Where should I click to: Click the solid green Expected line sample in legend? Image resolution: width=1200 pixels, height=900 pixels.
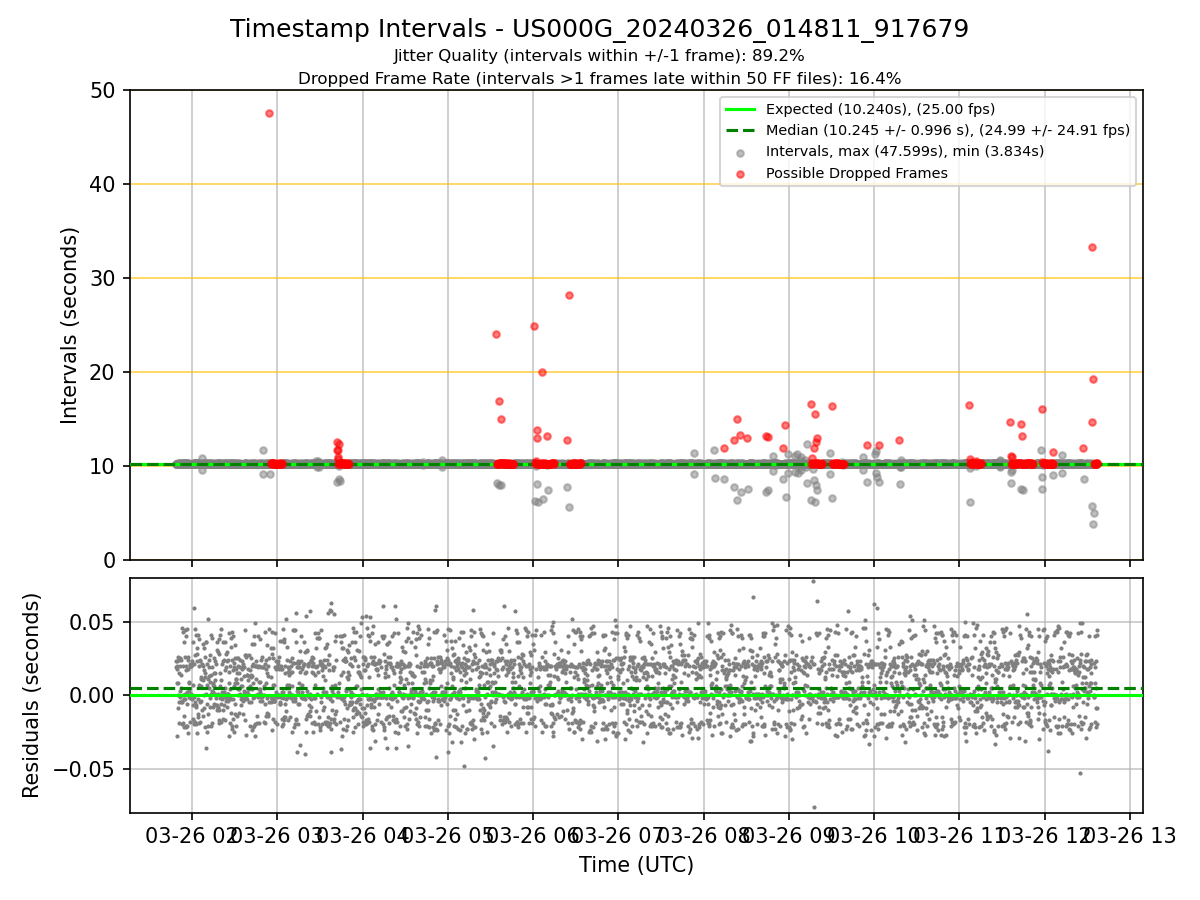click(741, 110)
